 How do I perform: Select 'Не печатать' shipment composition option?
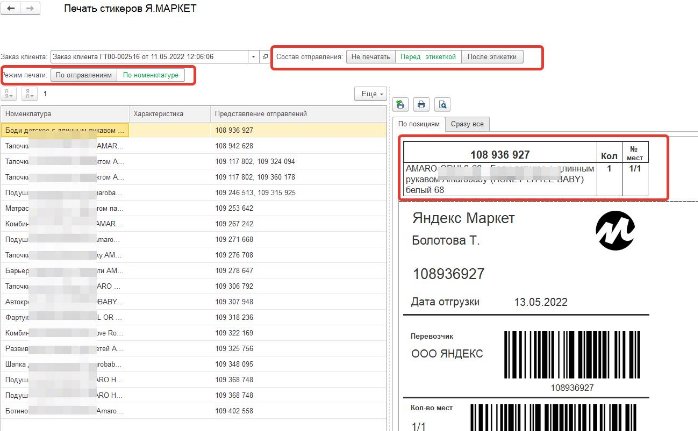tap(370, 57)
